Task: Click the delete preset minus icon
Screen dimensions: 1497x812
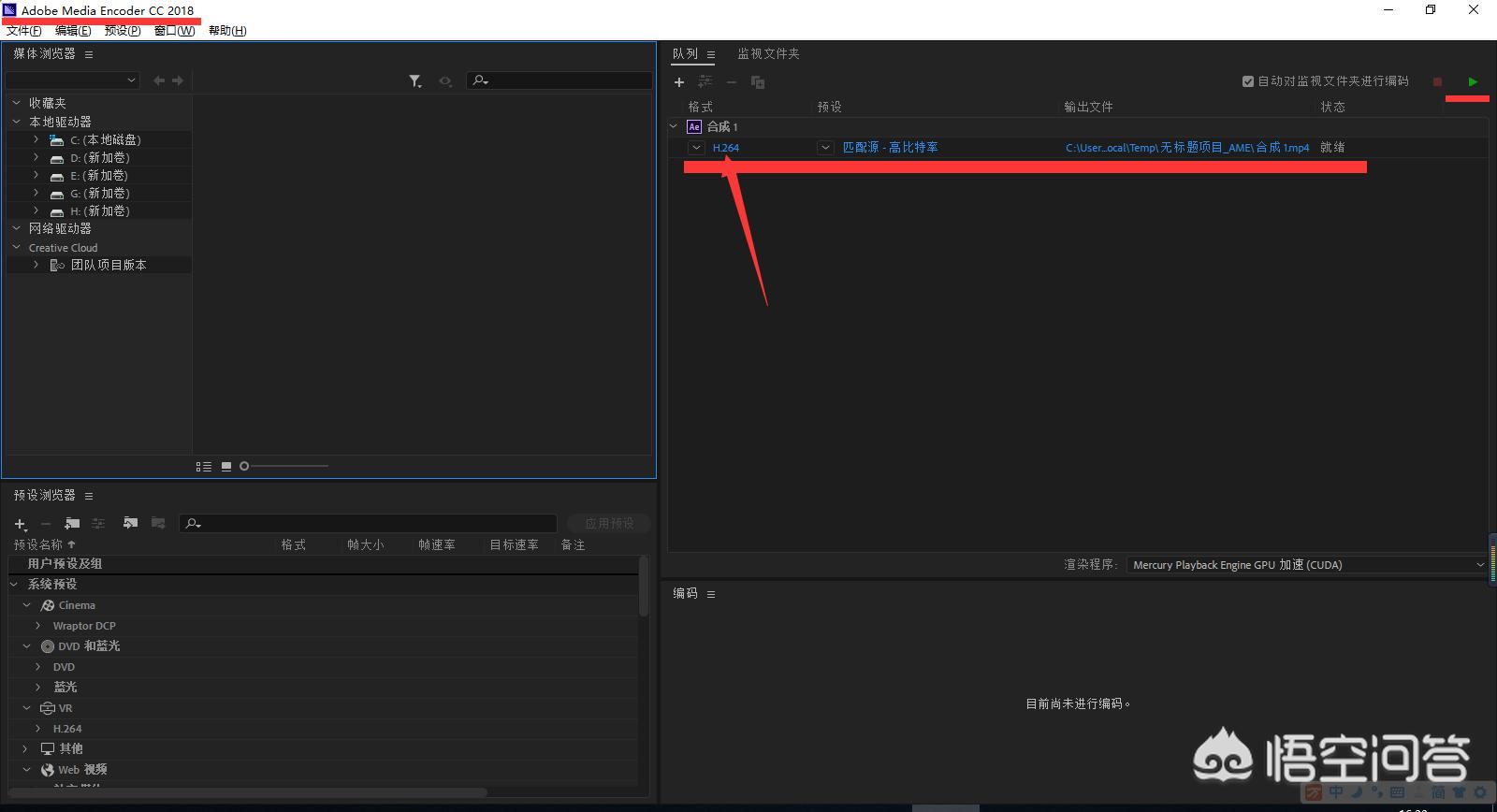Action: point(45,524)
